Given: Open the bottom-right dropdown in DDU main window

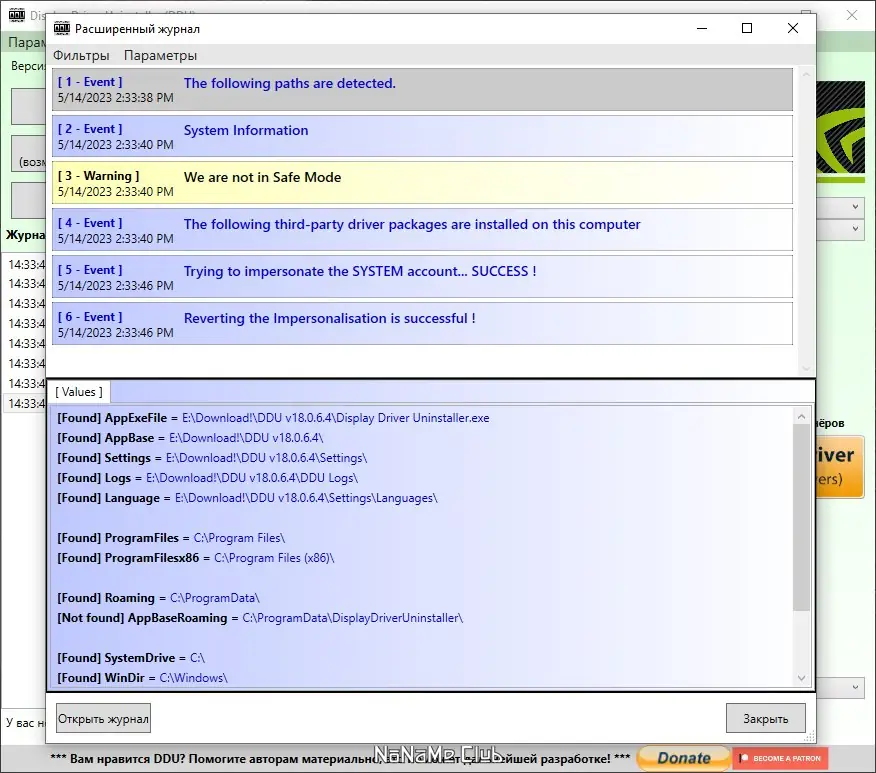Looking at the screenshot, I should point(855,688).
